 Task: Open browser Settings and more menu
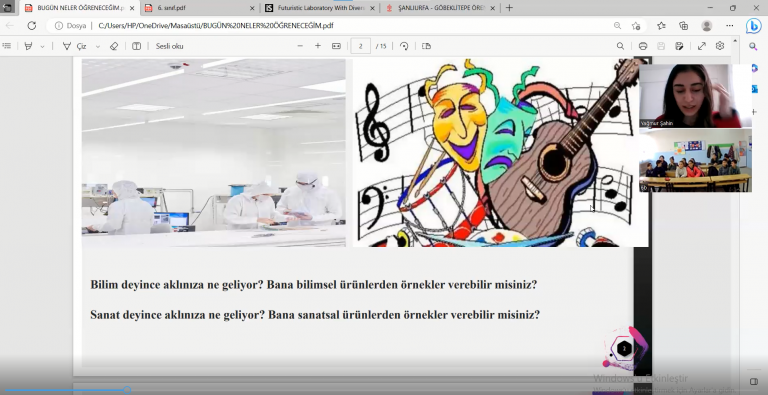pyautogui.click(x=730, y=25)
